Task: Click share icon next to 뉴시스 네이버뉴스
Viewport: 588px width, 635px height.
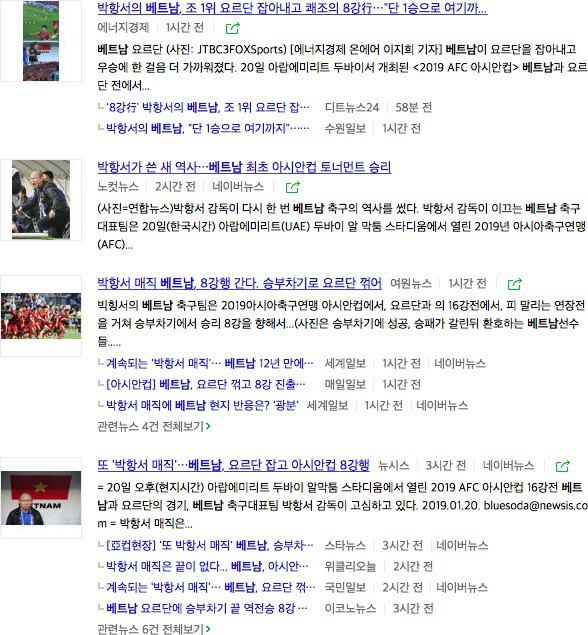Action: pos(562,466)
